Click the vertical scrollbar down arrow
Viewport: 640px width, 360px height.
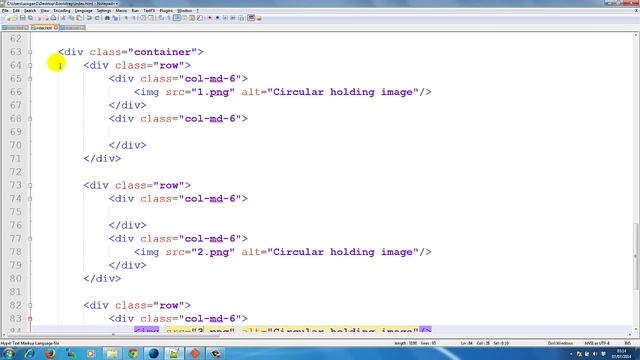coord(636,329)
